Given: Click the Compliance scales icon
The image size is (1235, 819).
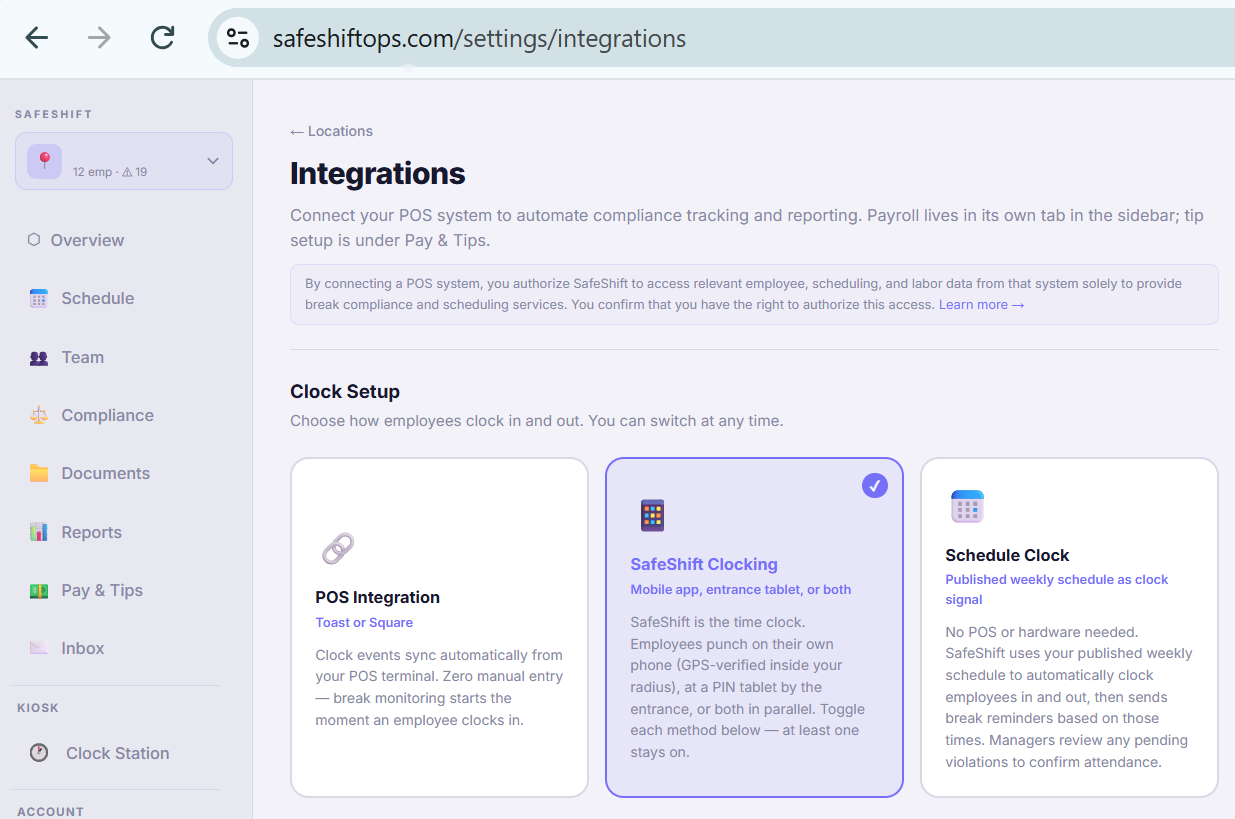Looking at the screenshot, I should pos(39,415).
